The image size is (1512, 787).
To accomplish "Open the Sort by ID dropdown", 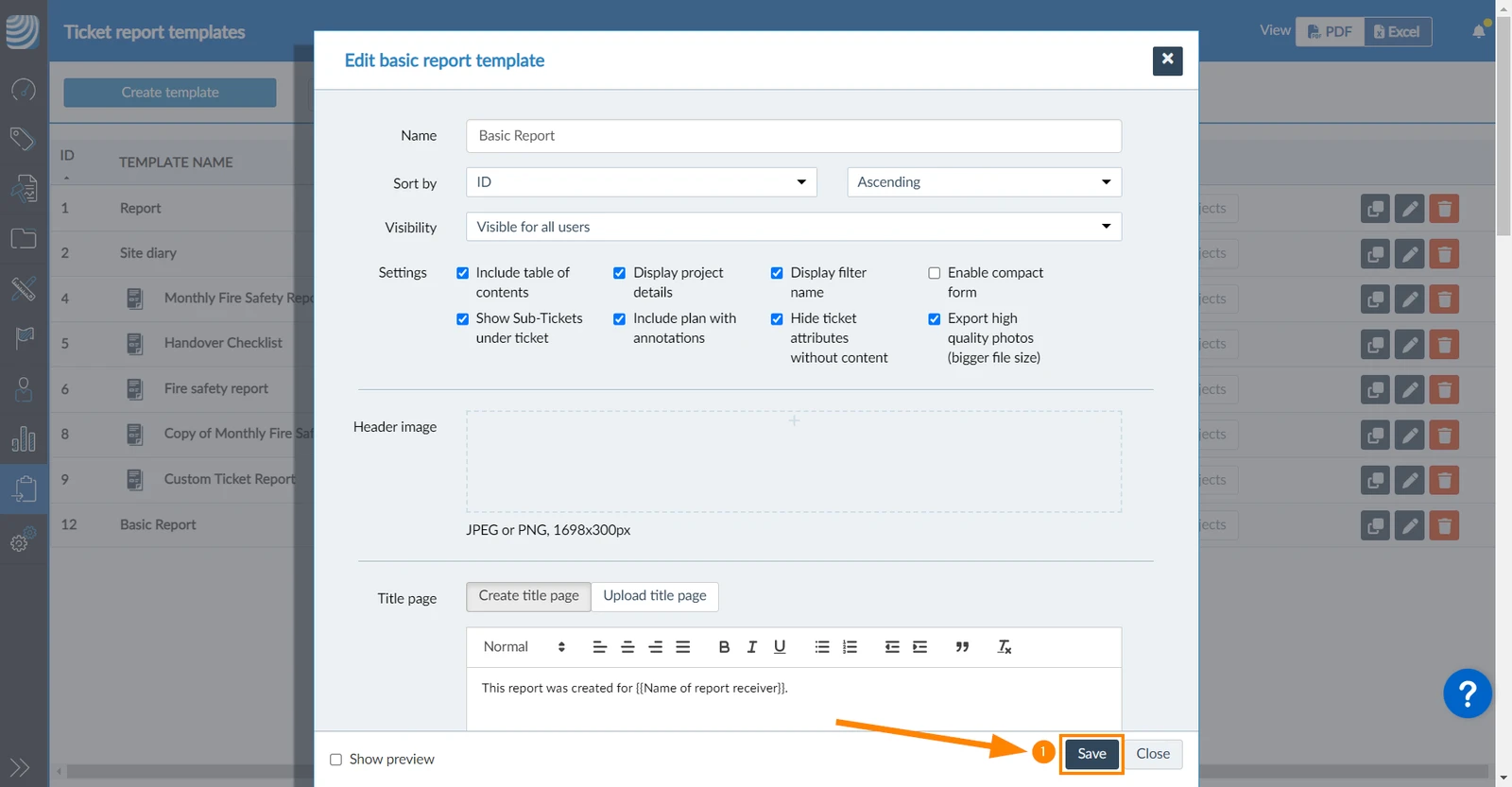I will [x=642, y=182].
